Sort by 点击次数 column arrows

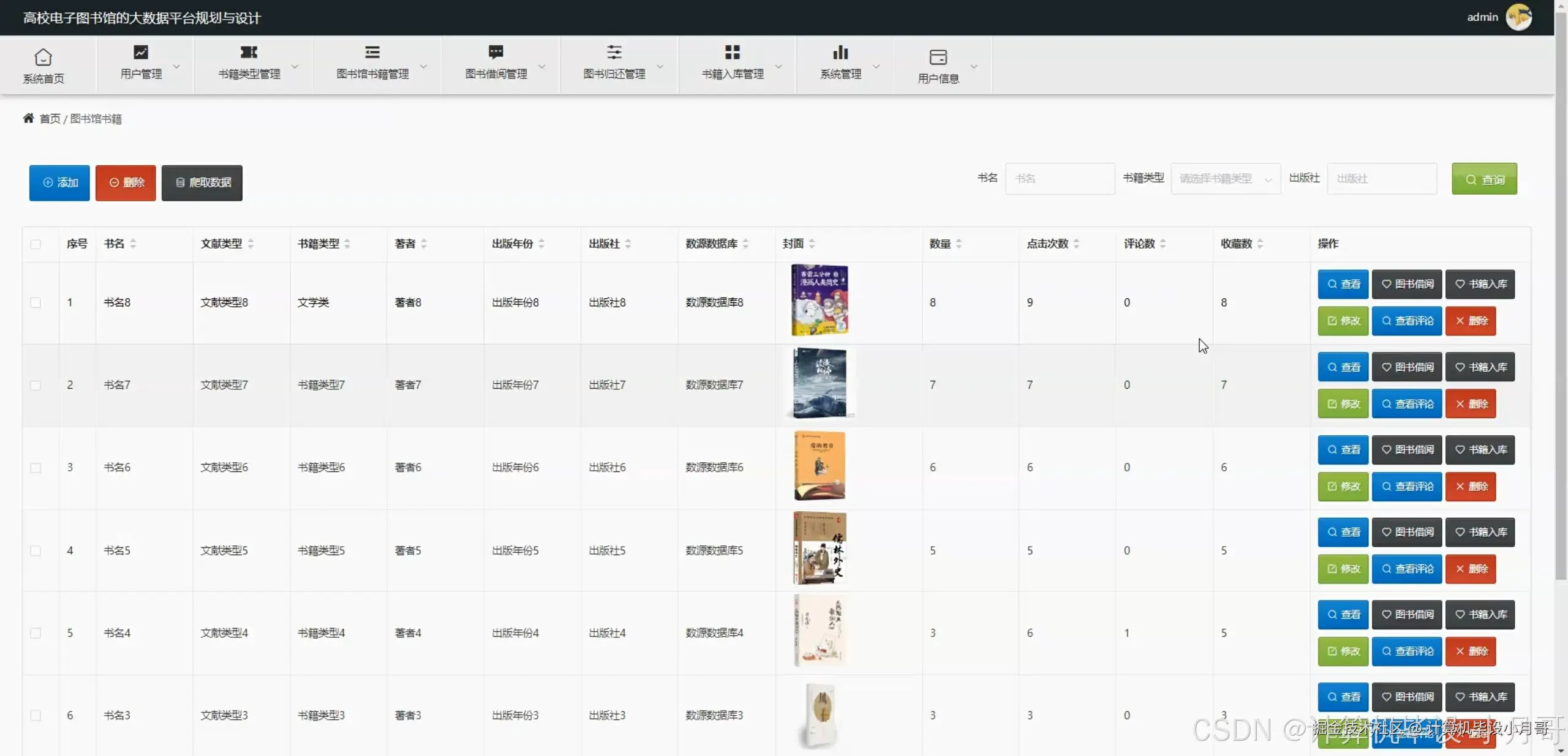pyautogui.click(x=1076, y=244)
